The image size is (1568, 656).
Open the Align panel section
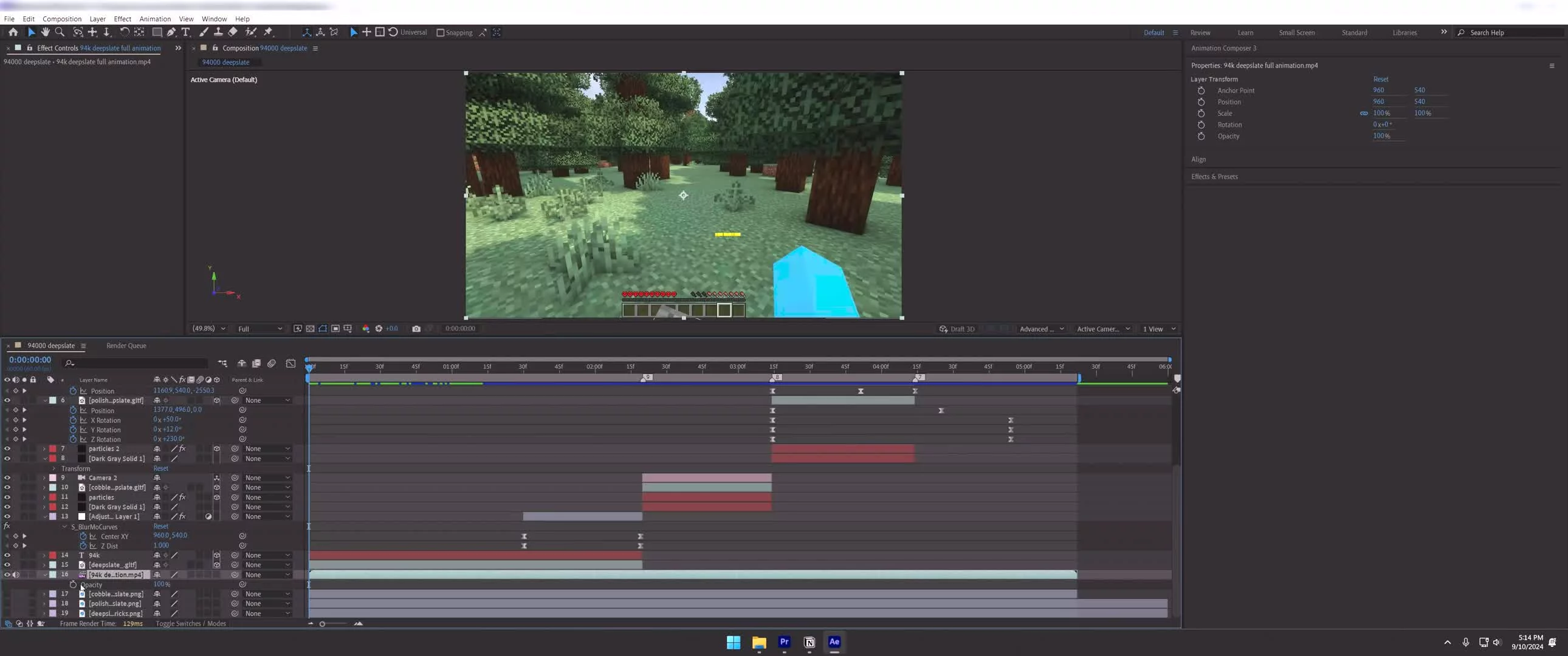pos(1198,159)
